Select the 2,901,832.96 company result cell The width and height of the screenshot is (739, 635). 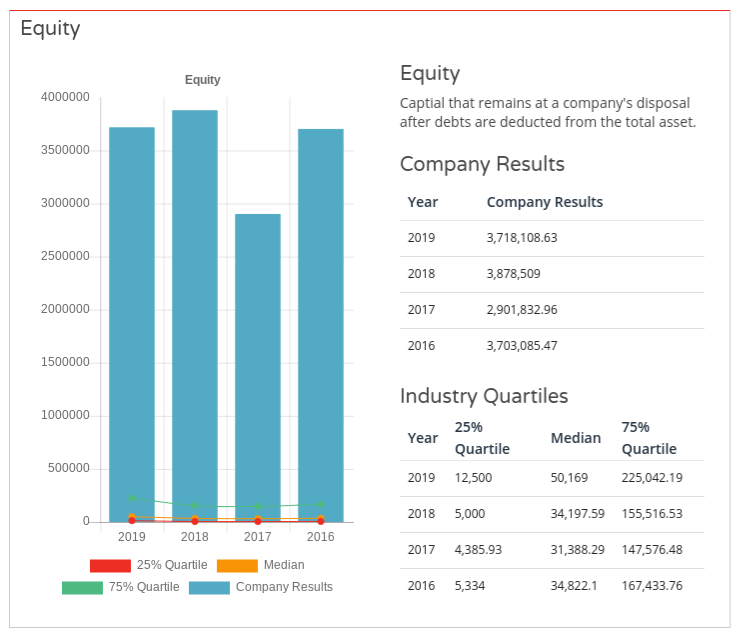click(522, 310)
